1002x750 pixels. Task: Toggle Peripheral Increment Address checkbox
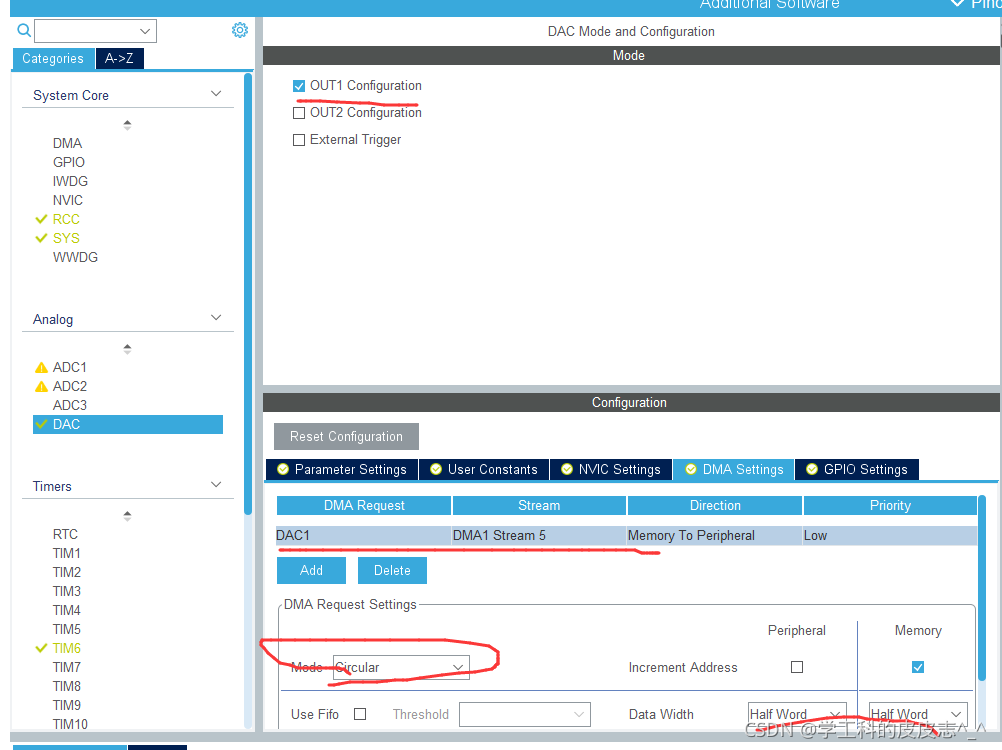pyautogui.click(x=797, y=667)
